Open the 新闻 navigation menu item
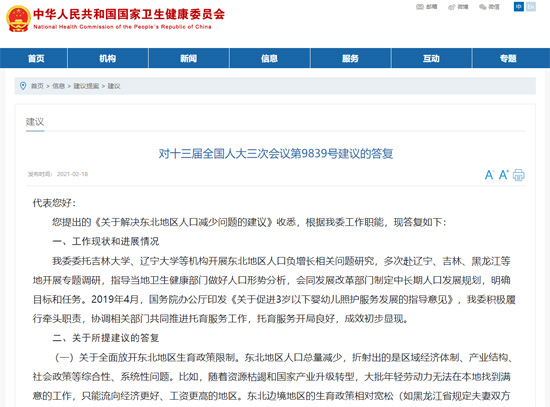This screenshot has width=550, height=407. 189,58
